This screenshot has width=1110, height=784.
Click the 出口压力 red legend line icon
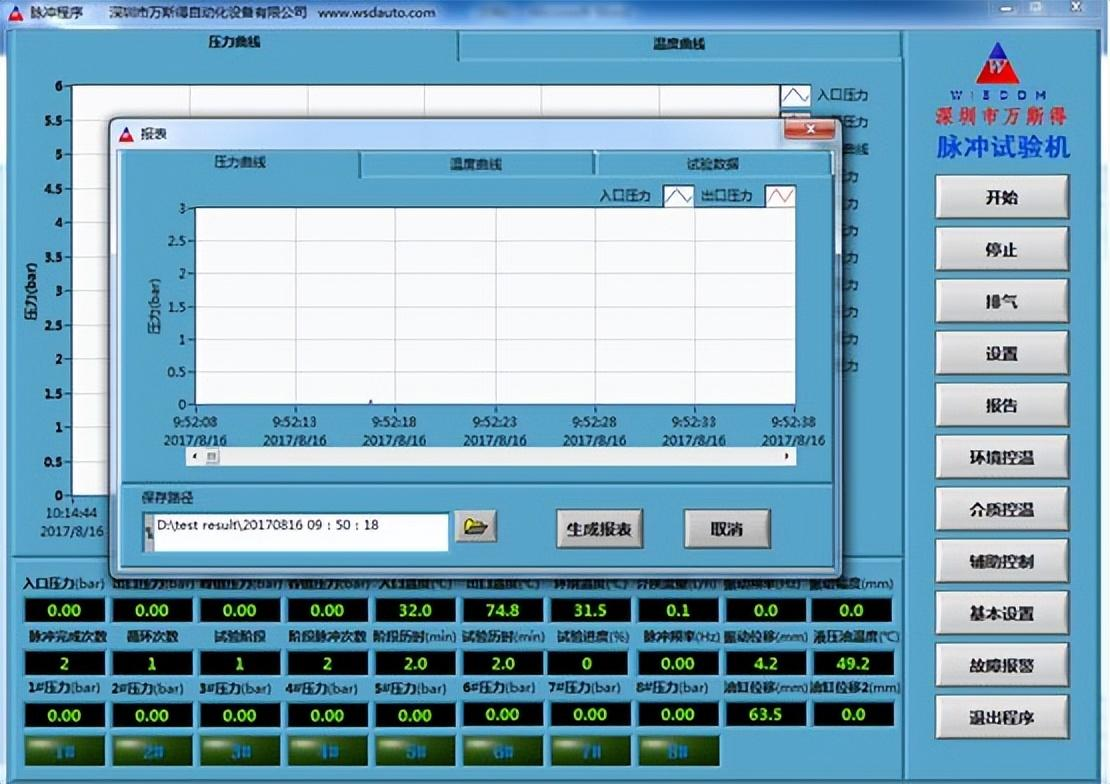[x=780, y=196]
